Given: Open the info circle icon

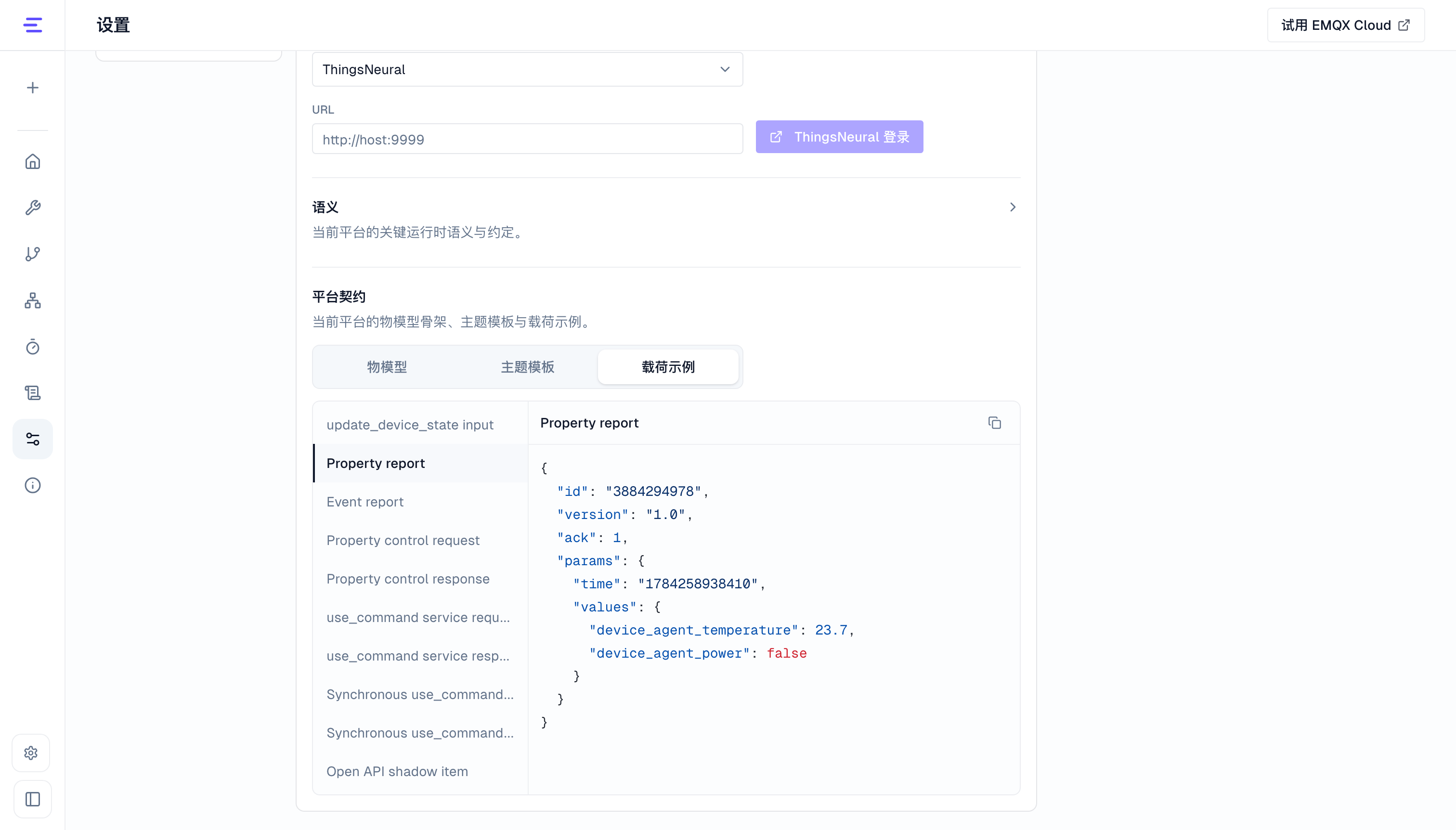Looking at the screenshot, I should [x=32, y=485].
